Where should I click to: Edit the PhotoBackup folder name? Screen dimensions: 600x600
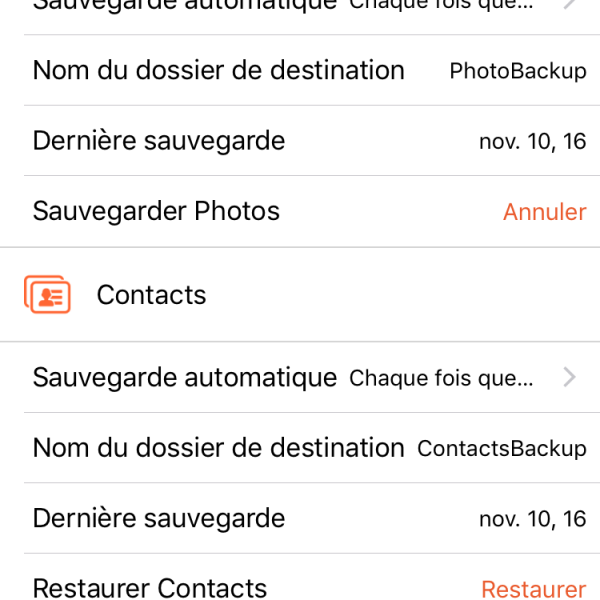[517, 71]
